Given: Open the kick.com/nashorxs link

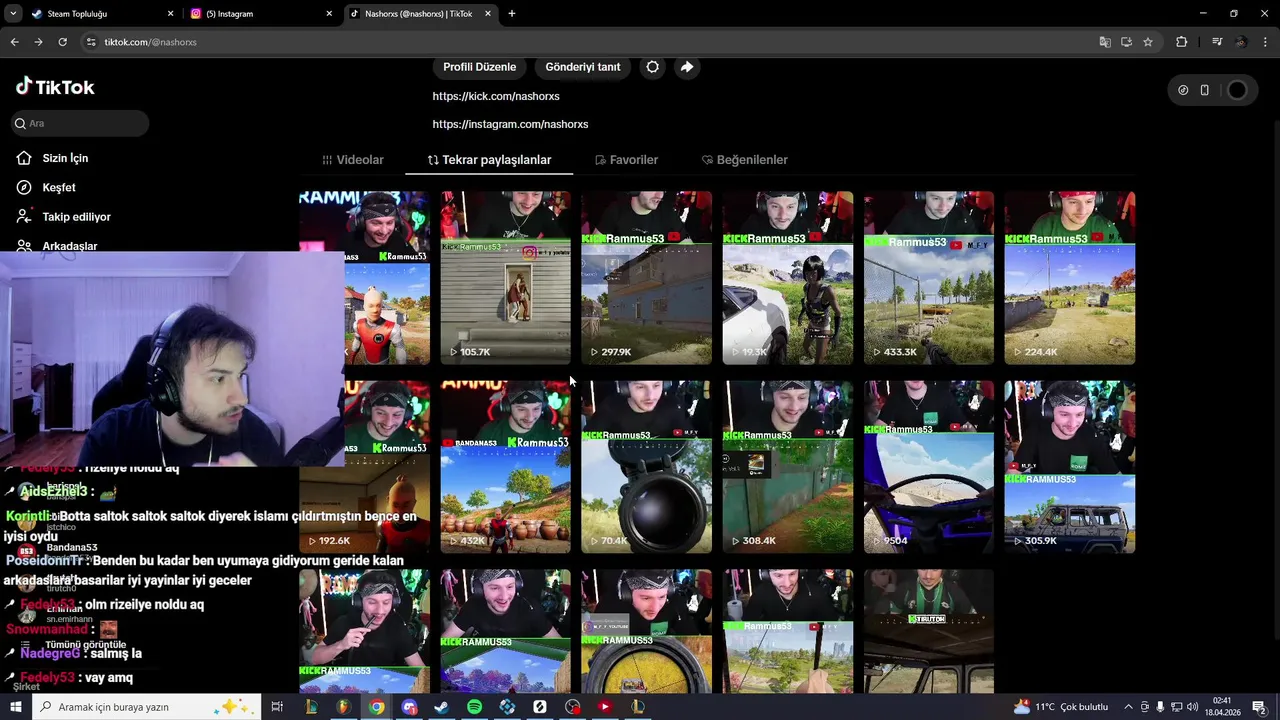Looking at the screenshot, I should pyautogui.click(x=496, y=96).
